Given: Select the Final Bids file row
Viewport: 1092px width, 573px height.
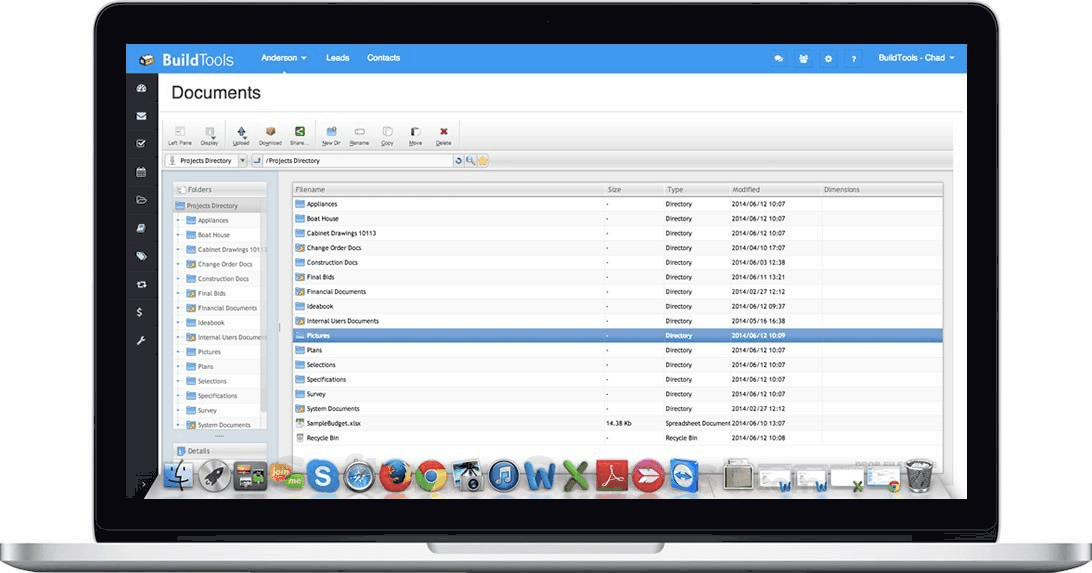Looking at the screenshot, I should click(x=618, y=277).
